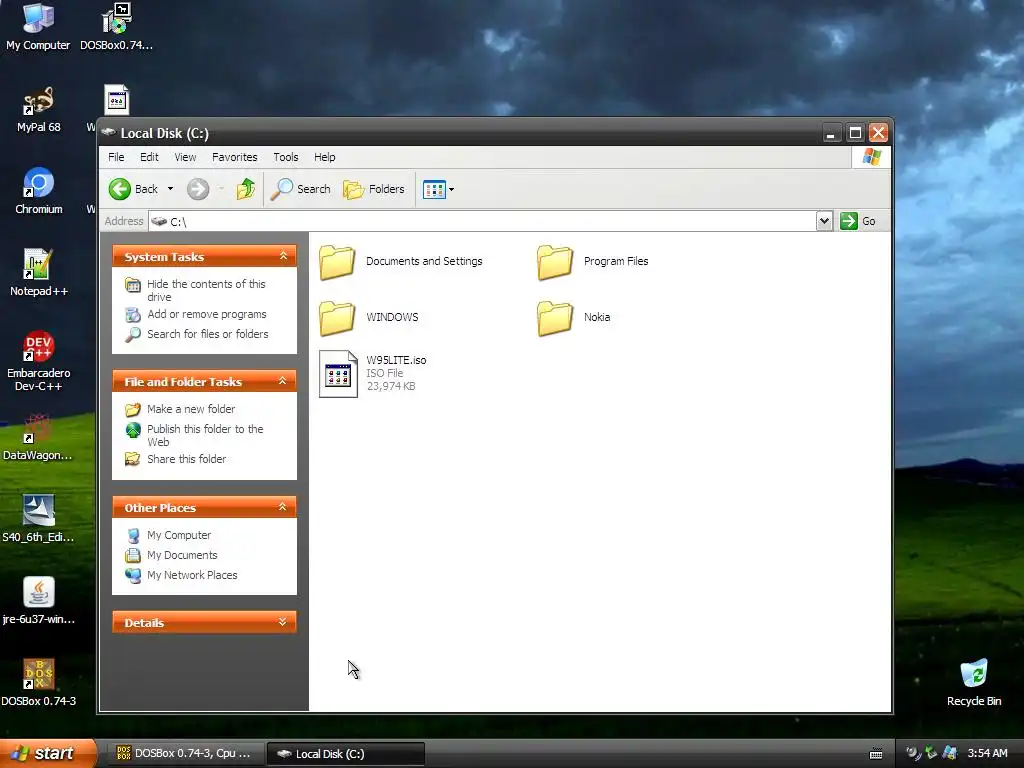The height and width of the screenshot is (768, 1024).
Task: Select the DOSBox0.74 installer desktop icon
Action: pos(116,27)
